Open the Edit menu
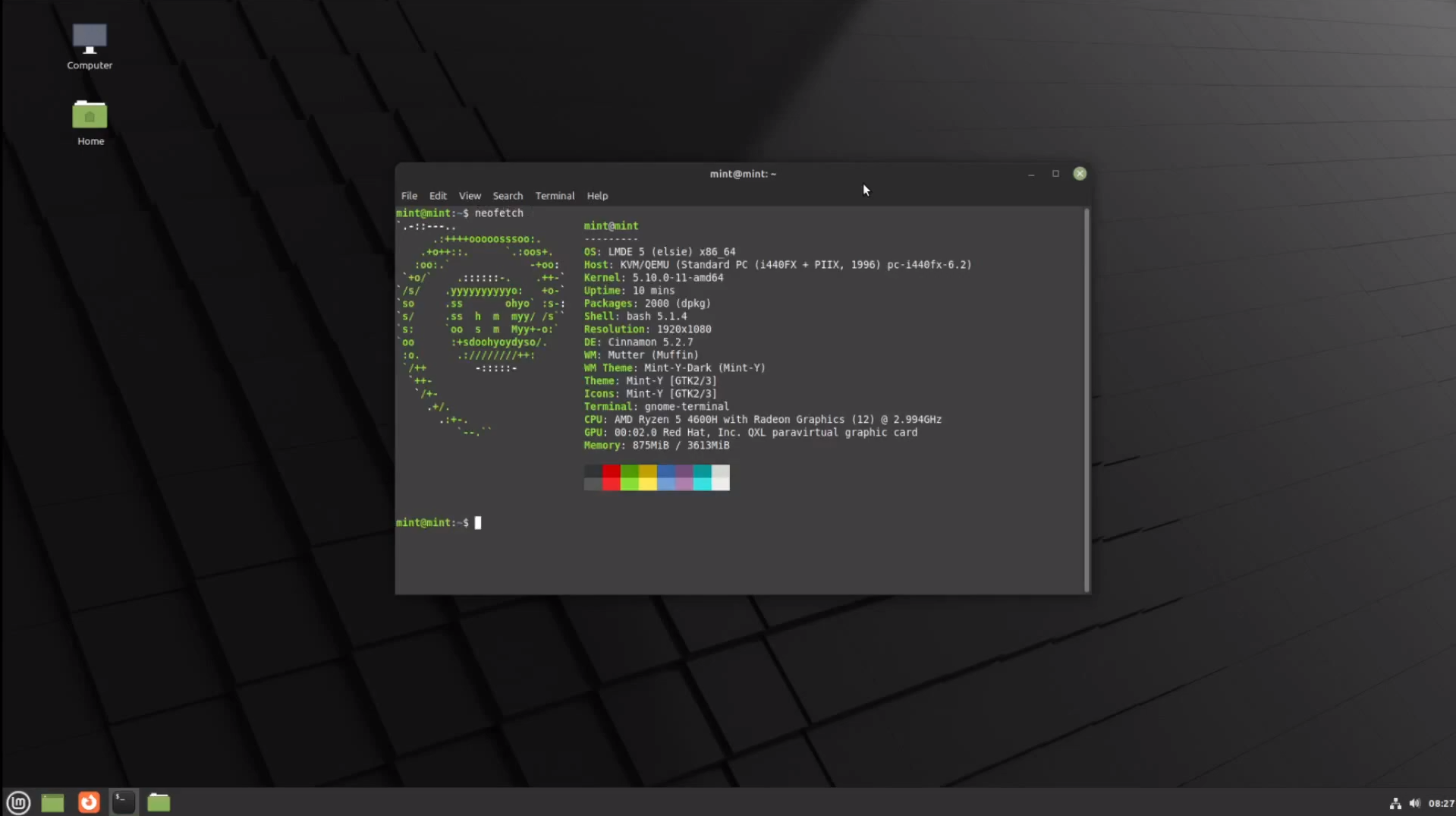Image resolution: width=1456 pixels, height=816 pixels. 438,195
